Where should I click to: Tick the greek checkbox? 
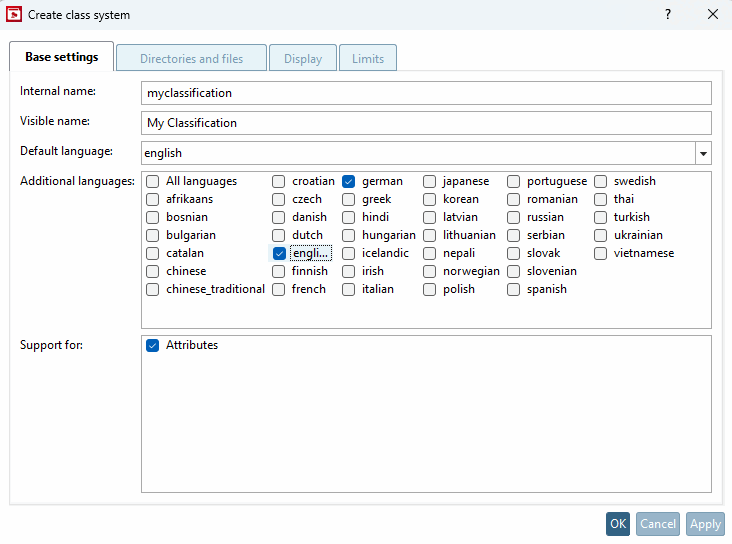[x=349, y=199]
